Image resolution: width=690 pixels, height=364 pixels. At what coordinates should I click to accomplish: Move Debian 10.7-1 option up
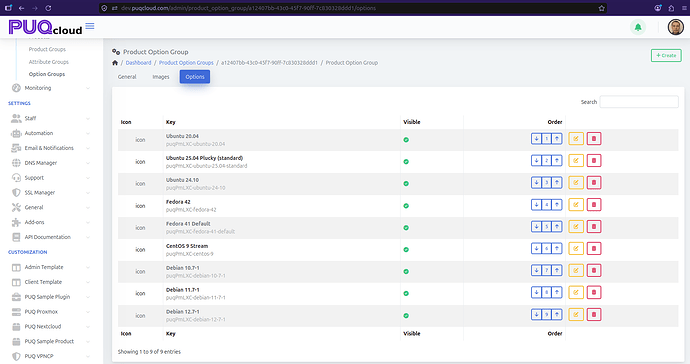click(x=557, y=270)
